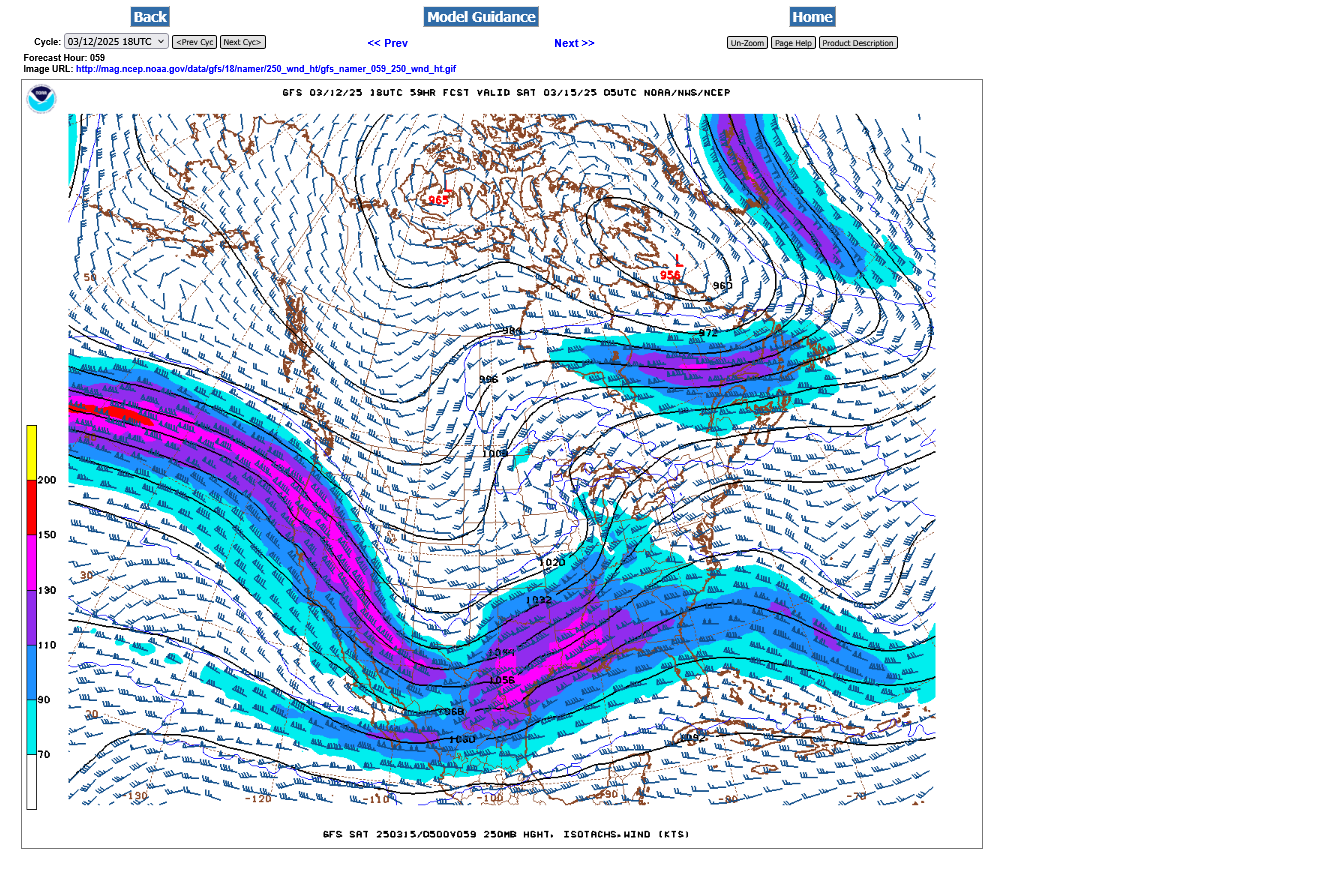Click the purple swatch in the wind legend
The width and height of the screenshot is (1321, 873).
coord(32,617)
